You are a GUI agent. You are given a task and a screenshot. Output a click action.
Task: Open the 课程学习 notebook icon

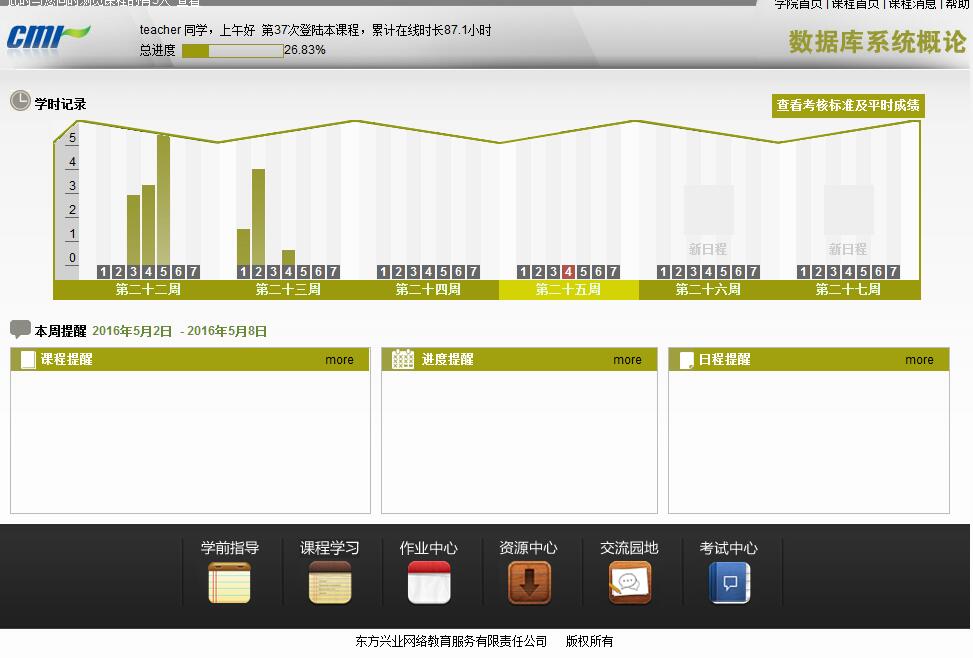point(329,582)
